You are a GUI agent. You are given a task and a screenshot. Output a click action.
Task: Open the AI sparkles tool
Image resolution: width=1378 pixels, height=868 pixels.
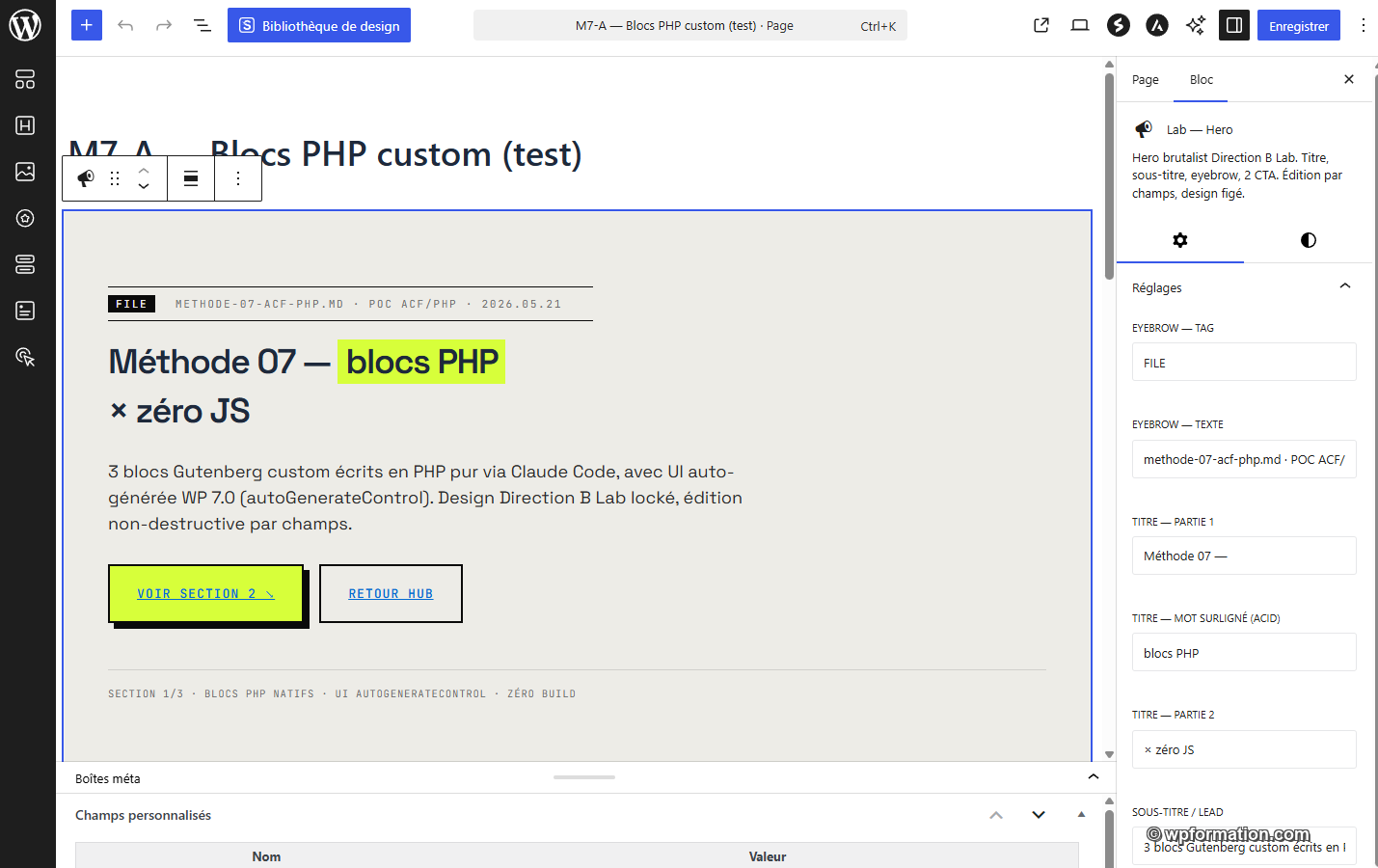1196,25
